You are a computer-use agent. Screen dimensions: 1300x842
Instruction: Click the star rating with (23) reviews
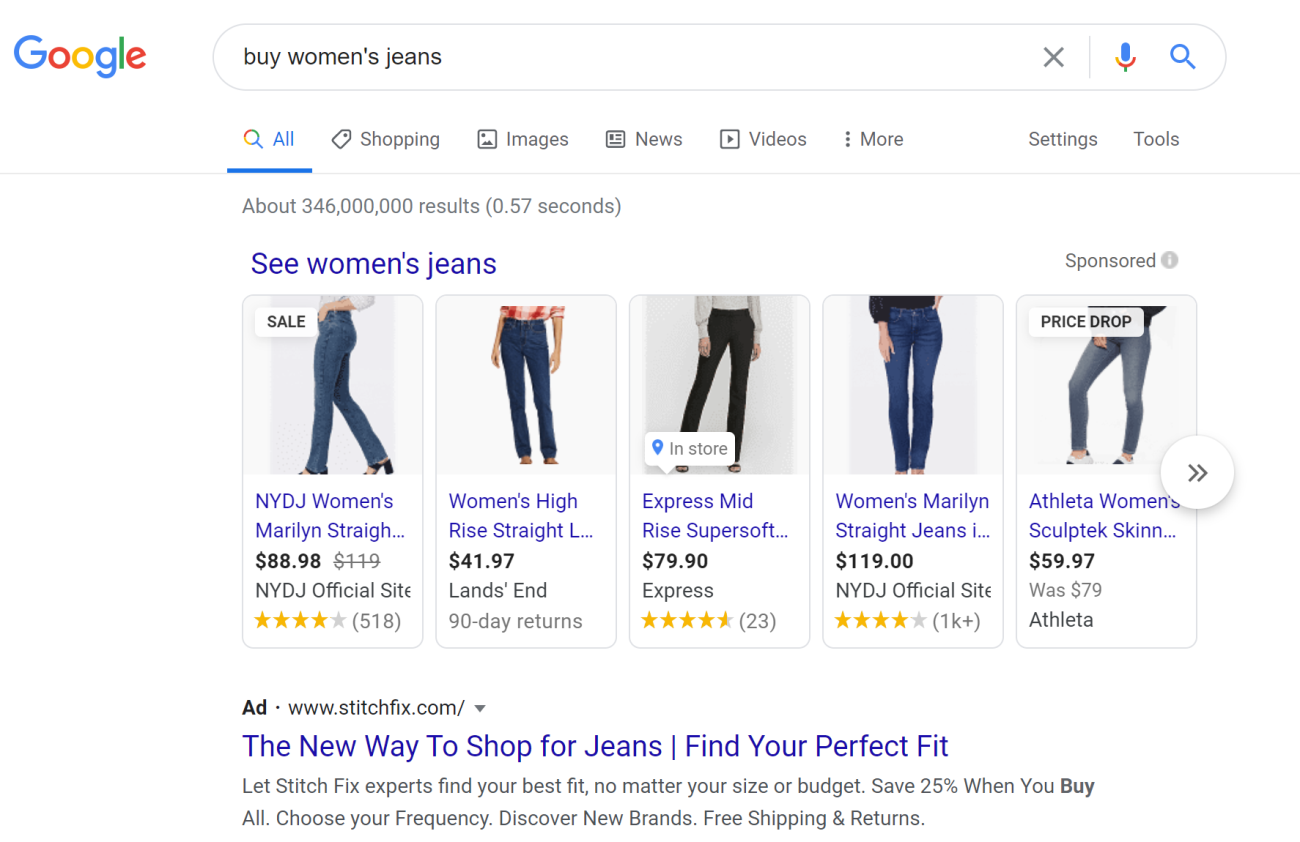coord(709,621)
